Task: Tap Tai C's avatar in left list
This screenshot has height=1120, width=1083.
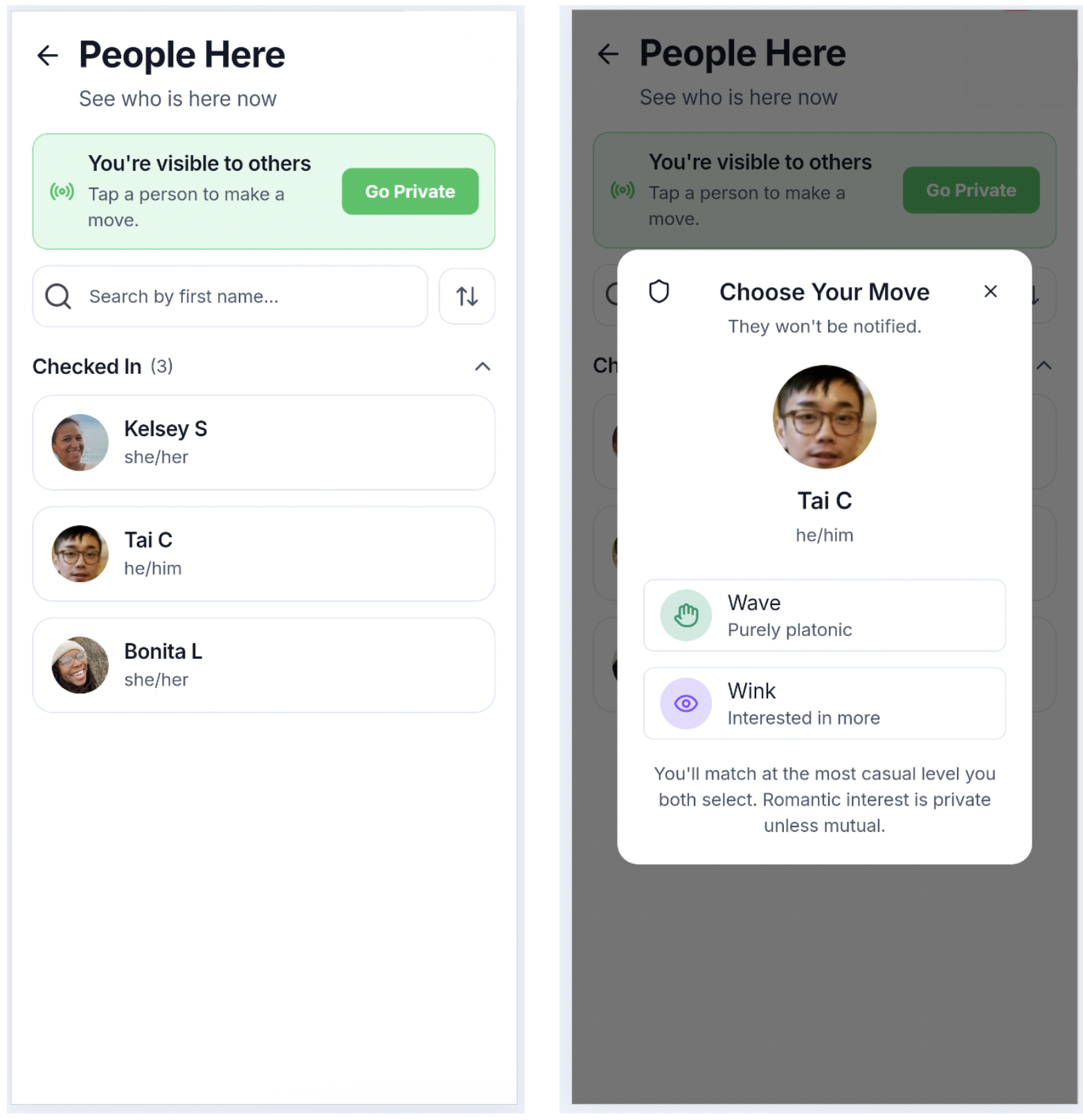Action: point(80,554)
